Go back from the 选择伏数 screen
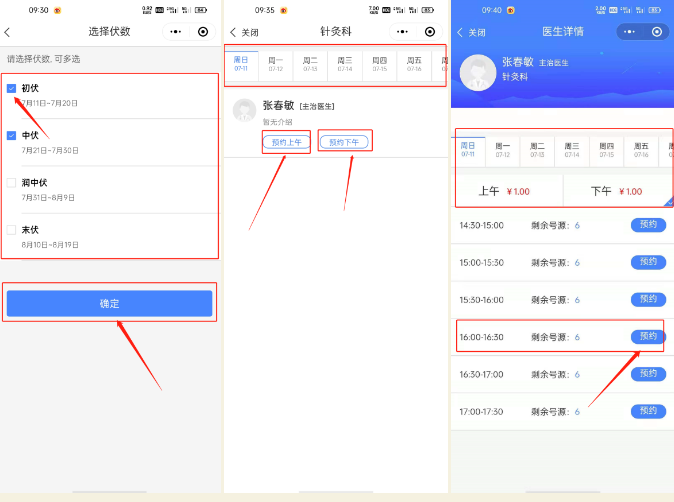 [x=7, y=32]
